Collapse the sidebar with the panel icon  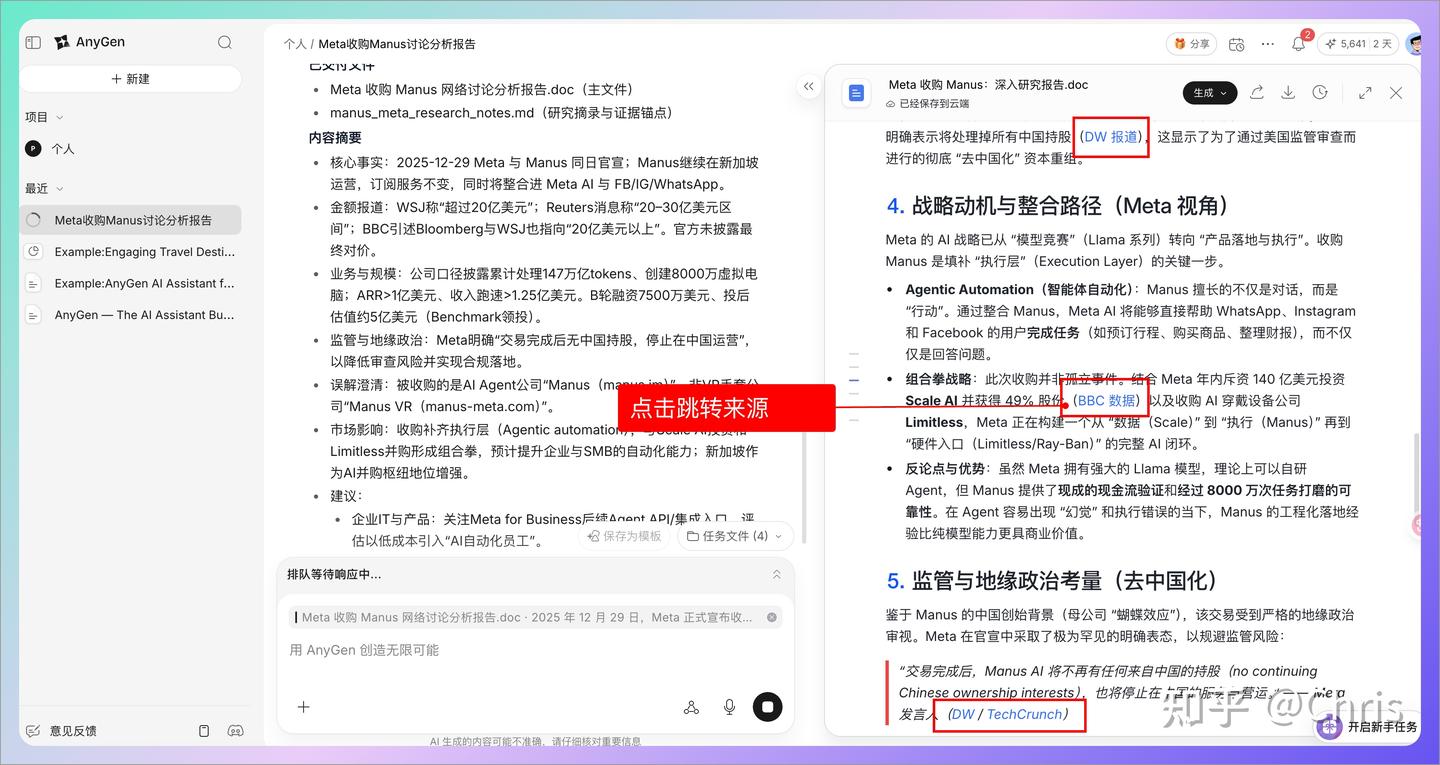tap(33, 42)
